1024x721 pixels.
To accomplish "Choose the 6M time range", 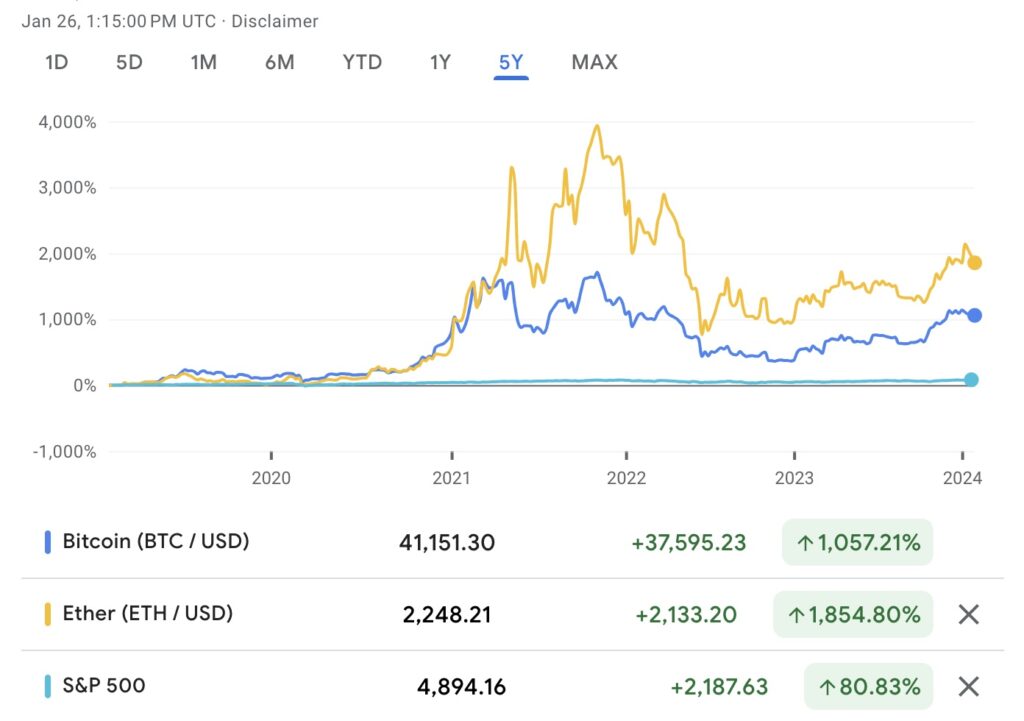I will 280,62.
